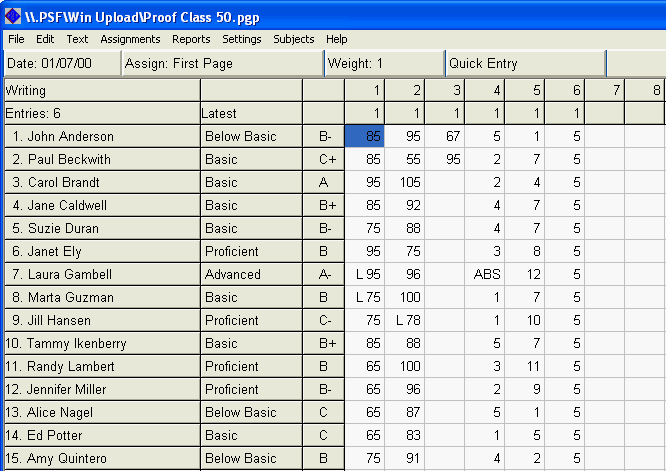This screenshot has height=471, width=666.
Task: Click the Weight: 1 field
Action: pos(385,63)
